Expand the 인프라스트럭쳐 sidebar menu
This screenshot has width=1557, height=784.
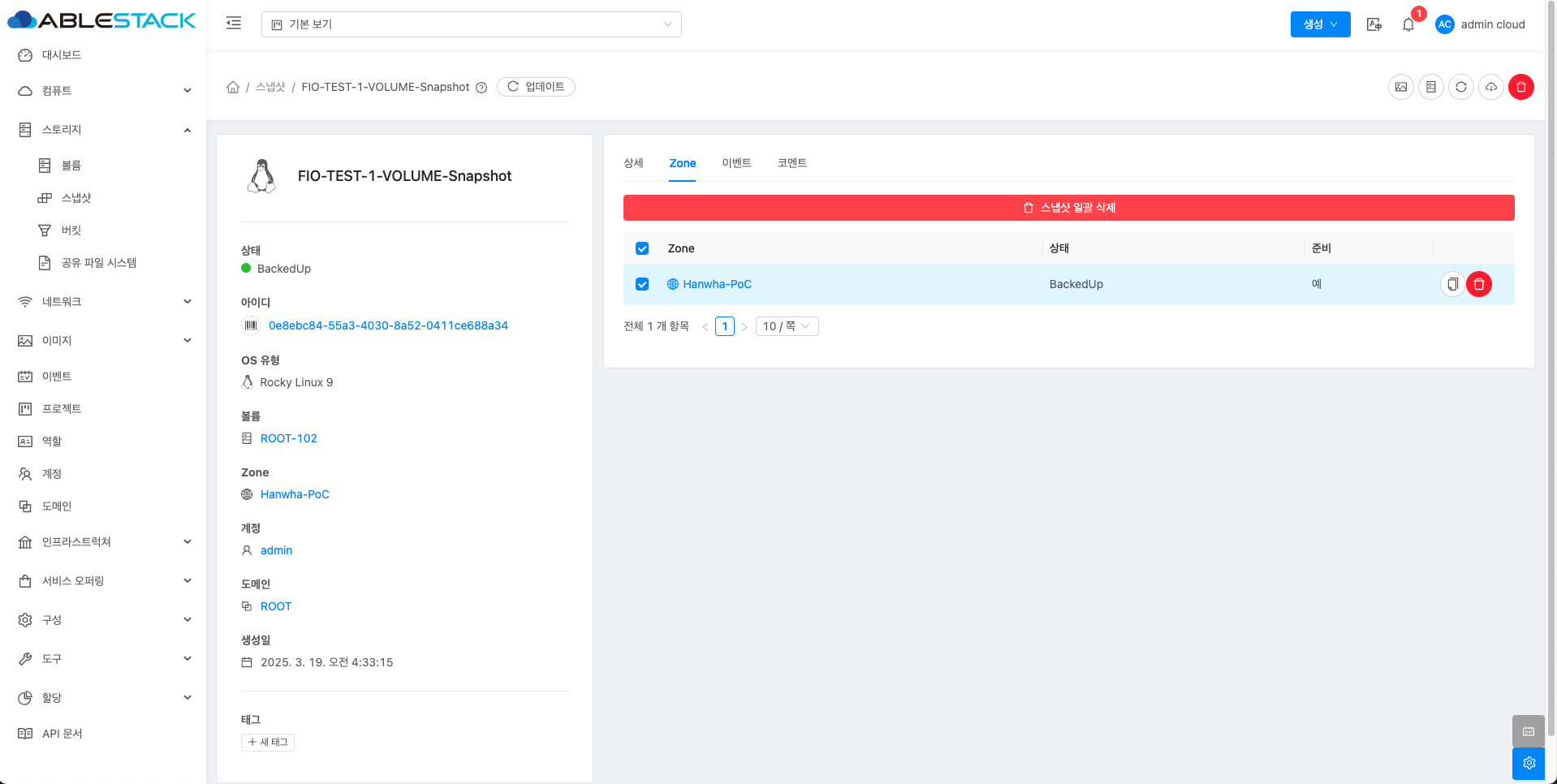pos(104,542)
